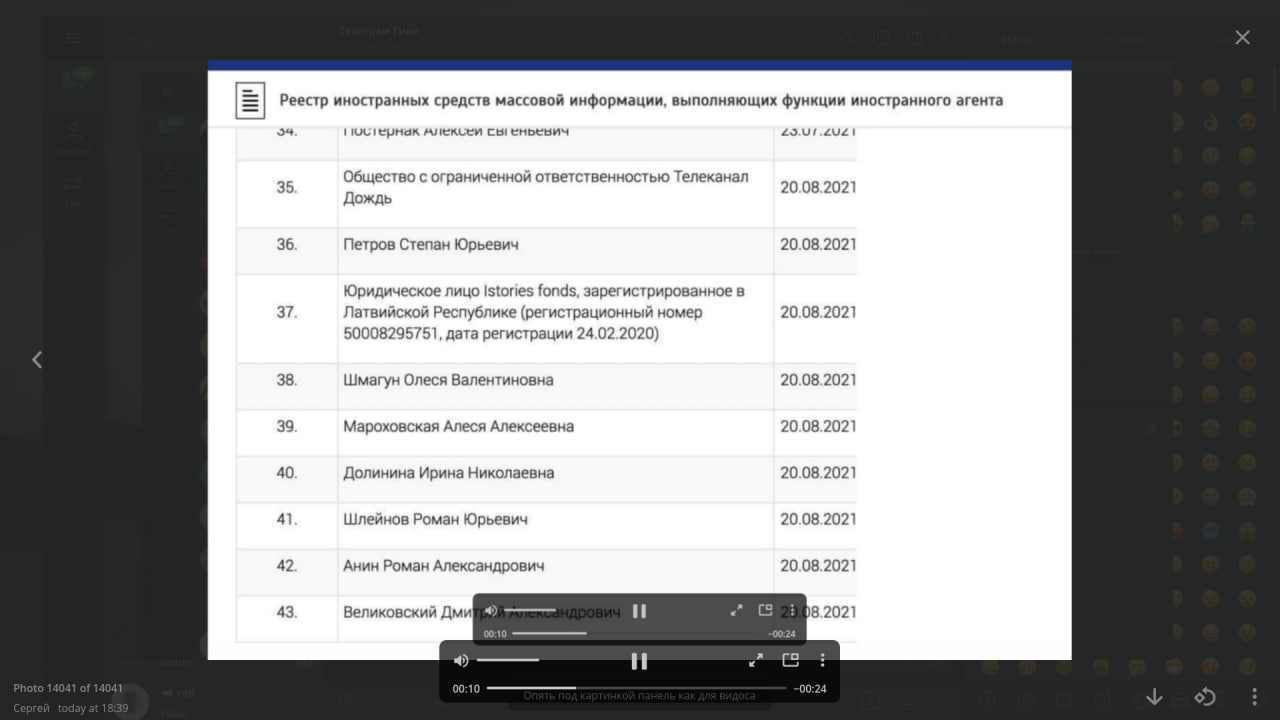Image resolution: width=1280 pixels, height=720 pixels.
Task: Click the registry title "Реестр иностранных средств массовой информации"
Action: point(471,100)
